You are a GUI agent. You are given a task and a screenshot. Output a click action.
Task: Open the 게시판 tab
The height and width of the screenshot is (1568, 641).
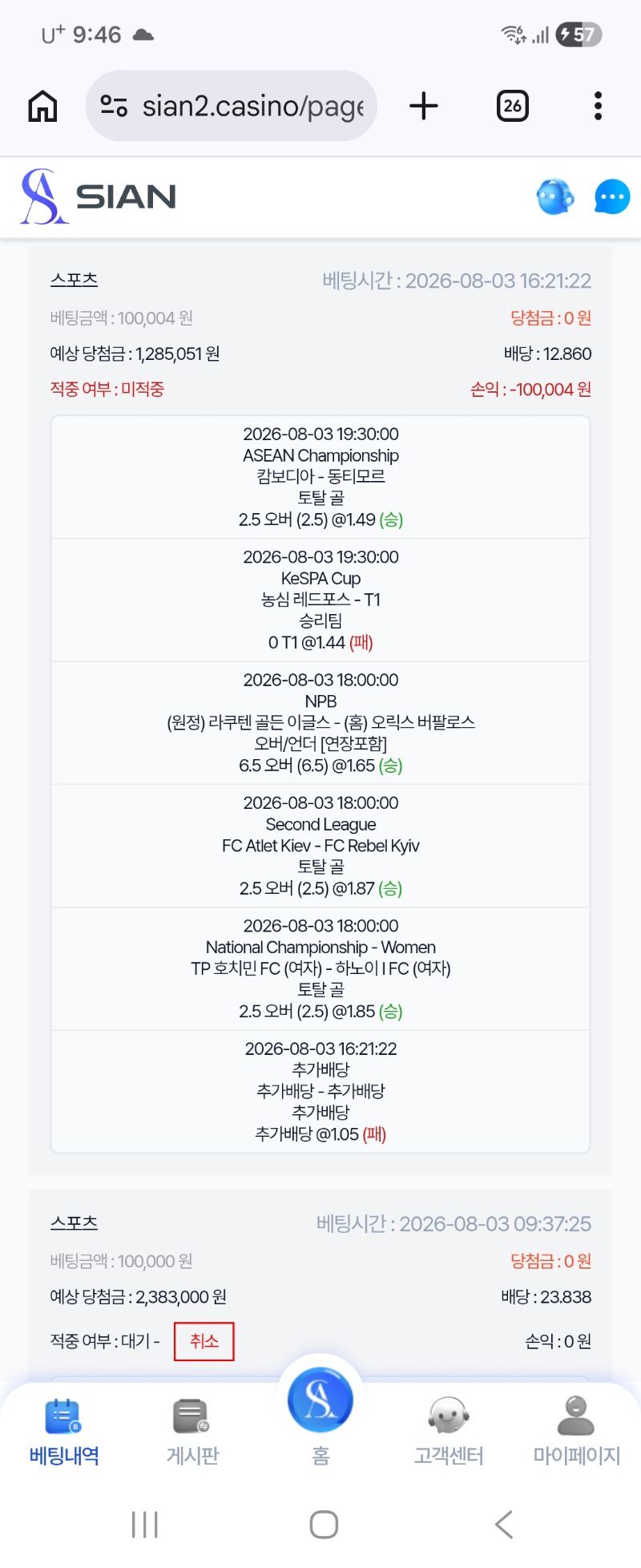pos(192,1432)
